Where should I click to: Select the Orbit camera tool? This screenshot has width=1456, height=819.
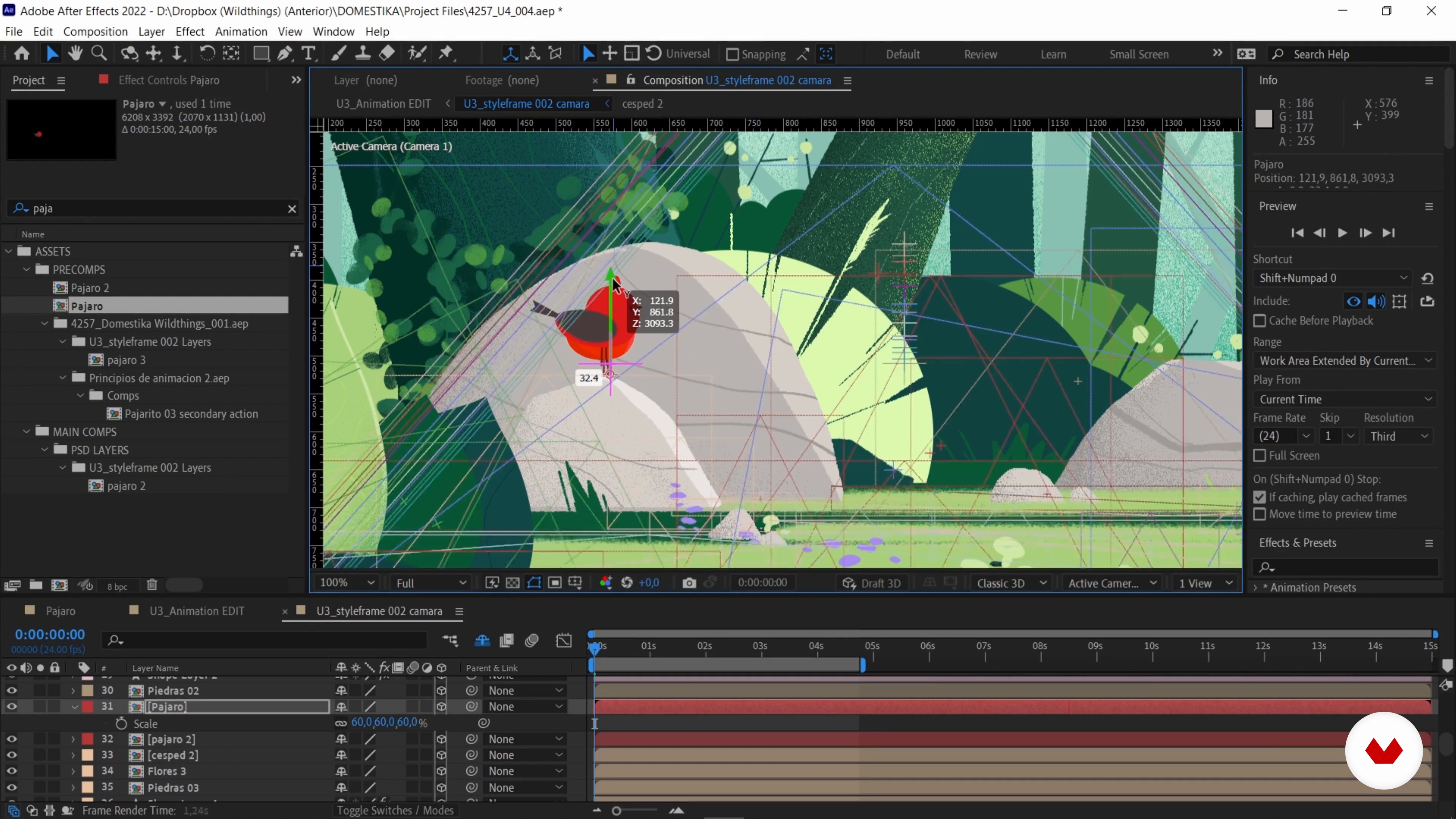[x=129, y=54]
